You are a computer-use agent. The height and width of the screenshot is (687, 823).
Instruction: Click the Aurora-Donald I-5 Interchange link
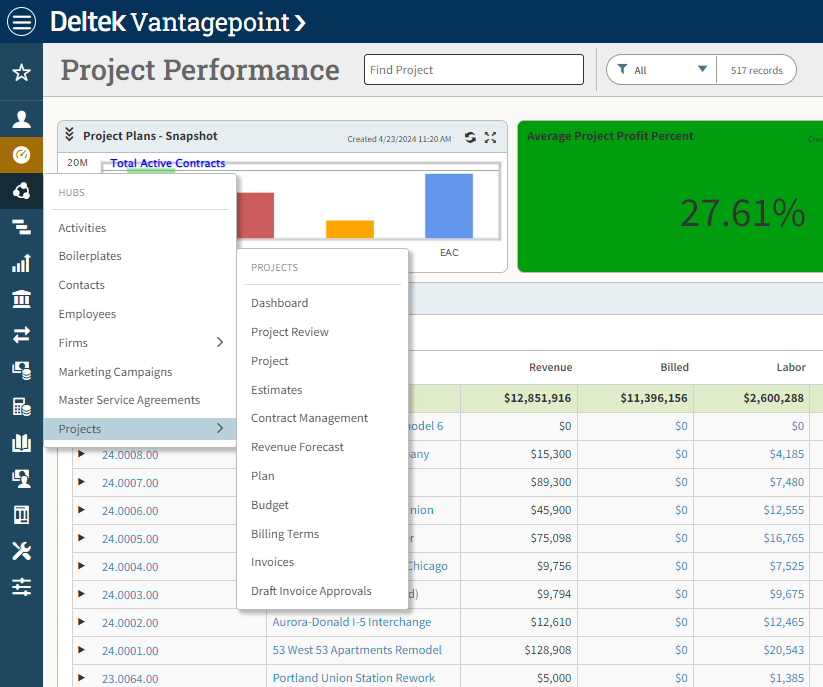(x=351, y=622)
